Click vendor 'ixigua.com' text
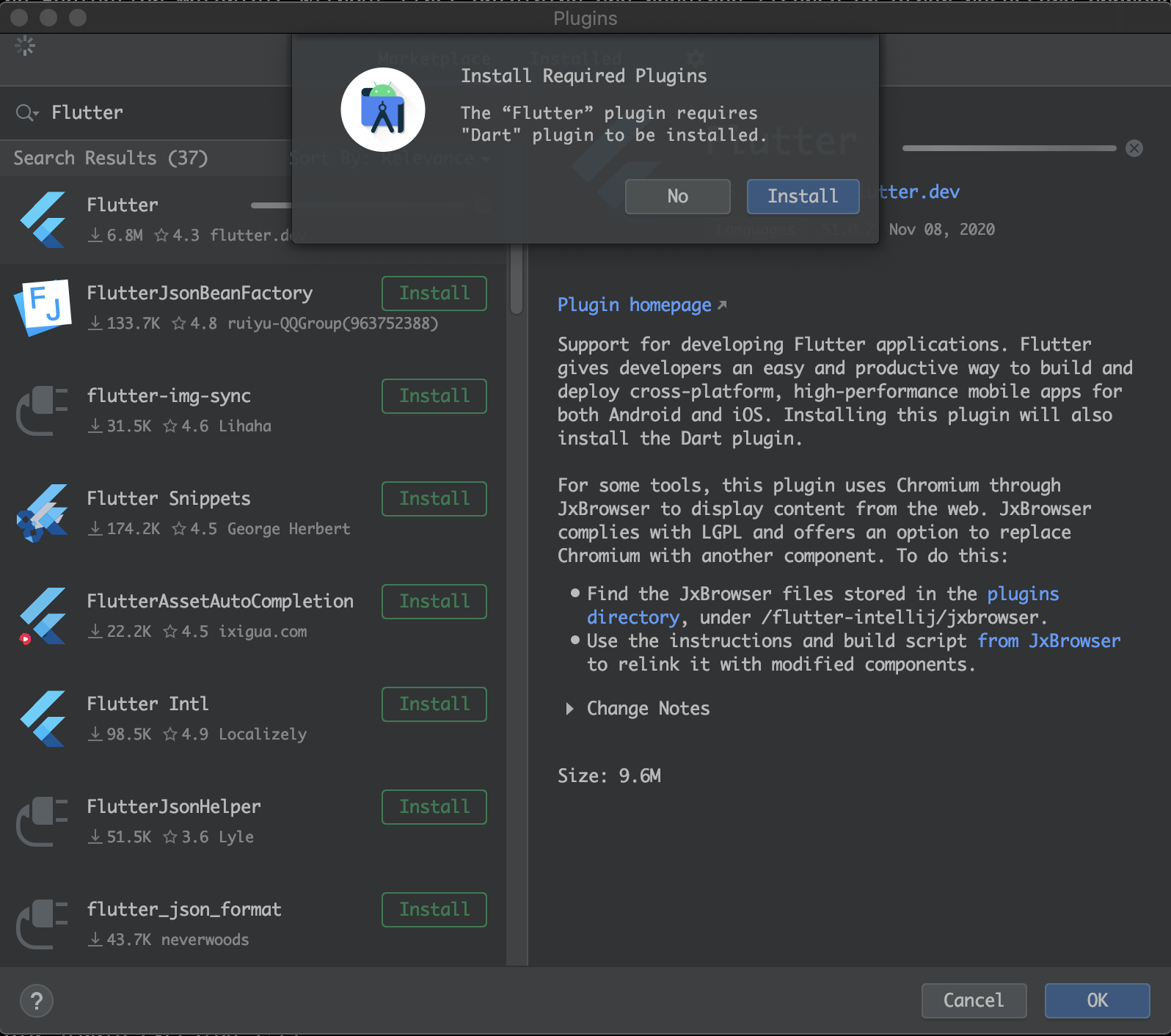 tap(263, 632)
